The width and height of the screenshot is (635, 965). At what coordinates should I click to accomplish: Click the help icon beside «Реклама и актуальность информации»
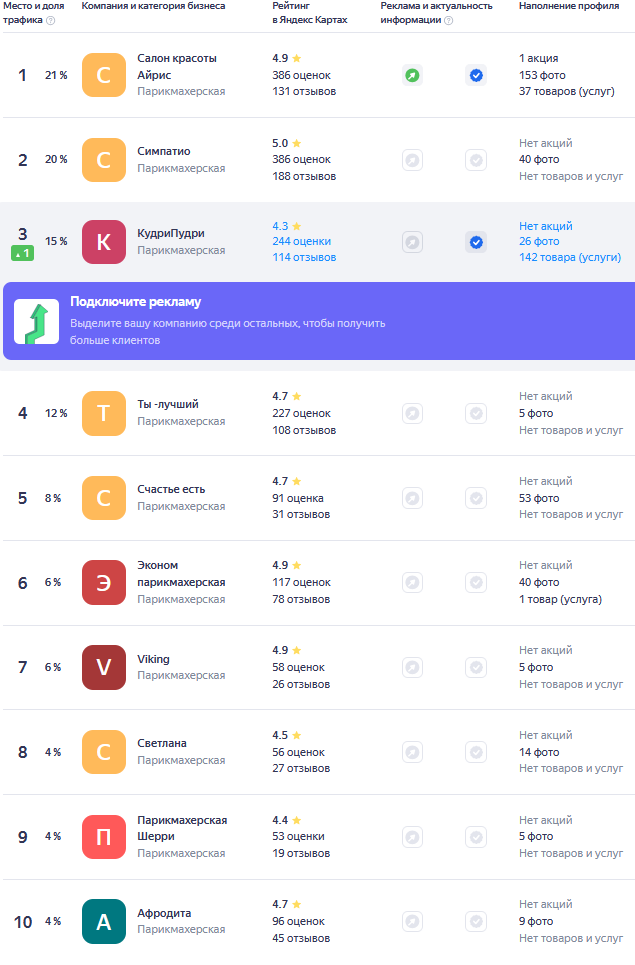[449, 20]
